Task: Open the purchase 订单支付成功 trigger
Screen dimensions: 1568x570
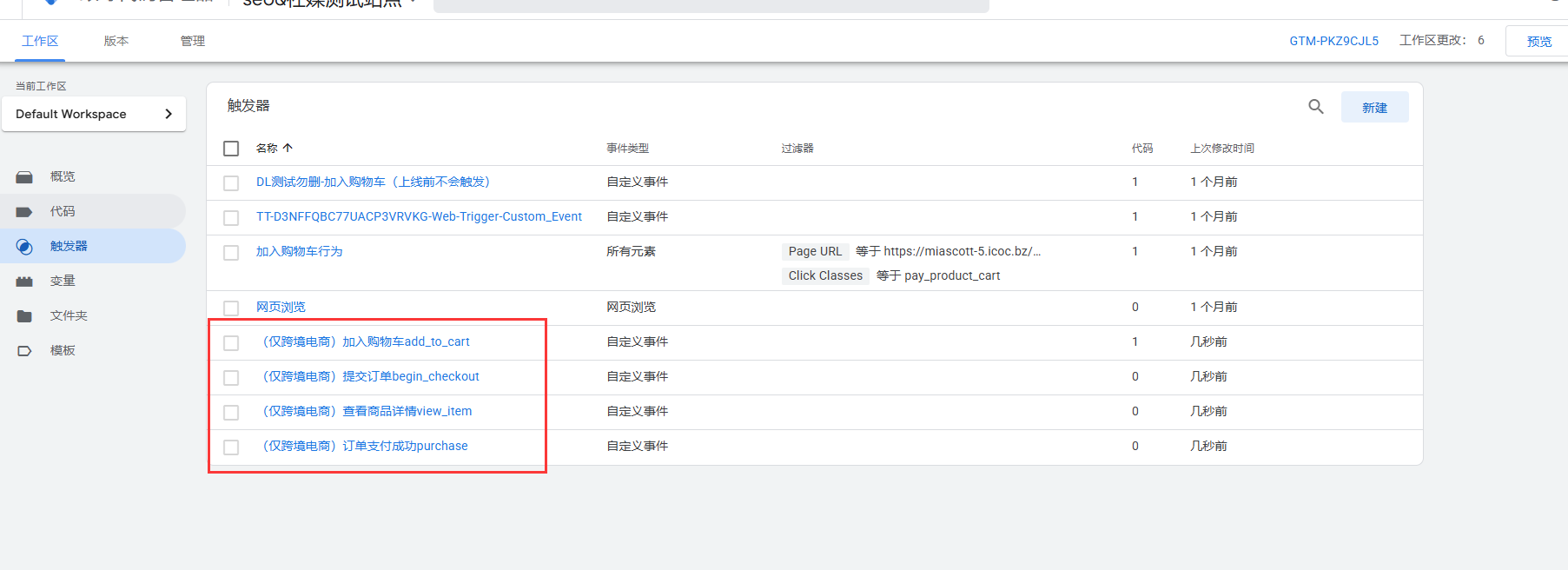Action: (365, 446)
